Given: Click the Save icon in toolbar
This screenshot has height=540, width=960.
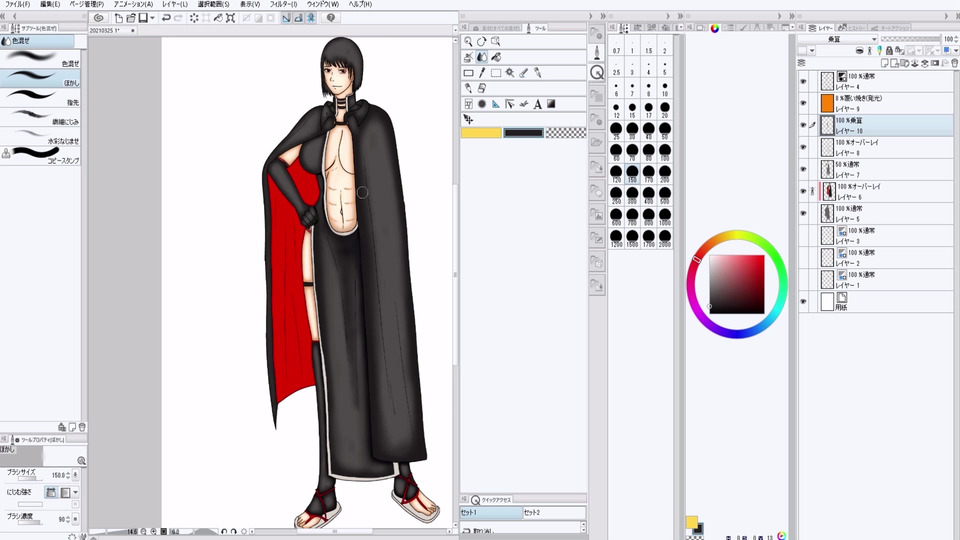Looking at the screenshot, I should coord(143,18).
